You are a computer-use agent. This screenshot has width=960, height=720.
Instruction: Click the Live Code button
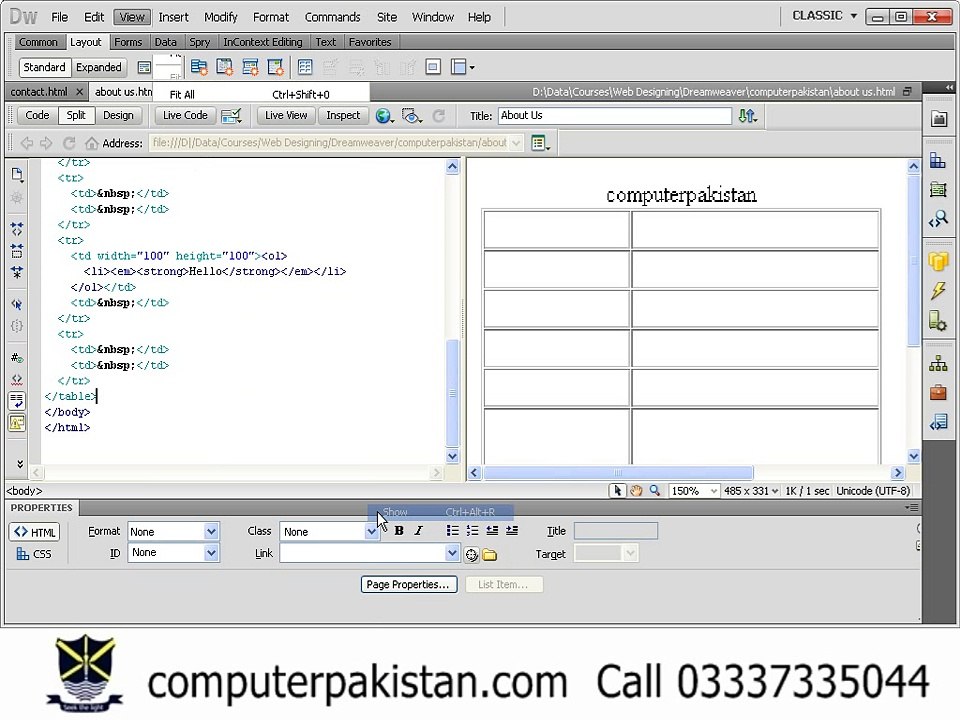185,115
